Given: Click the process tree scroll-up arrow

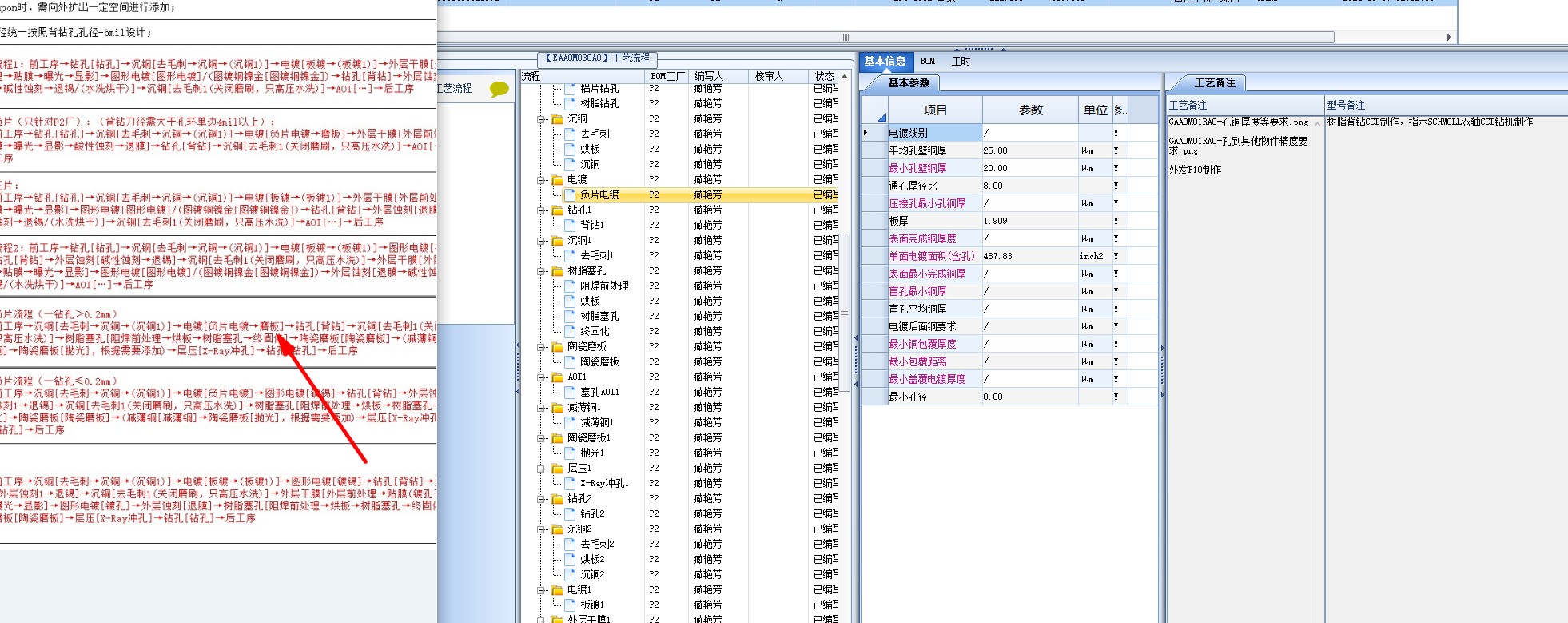Looking at the screenshot, I should click(x=844, y=77).
